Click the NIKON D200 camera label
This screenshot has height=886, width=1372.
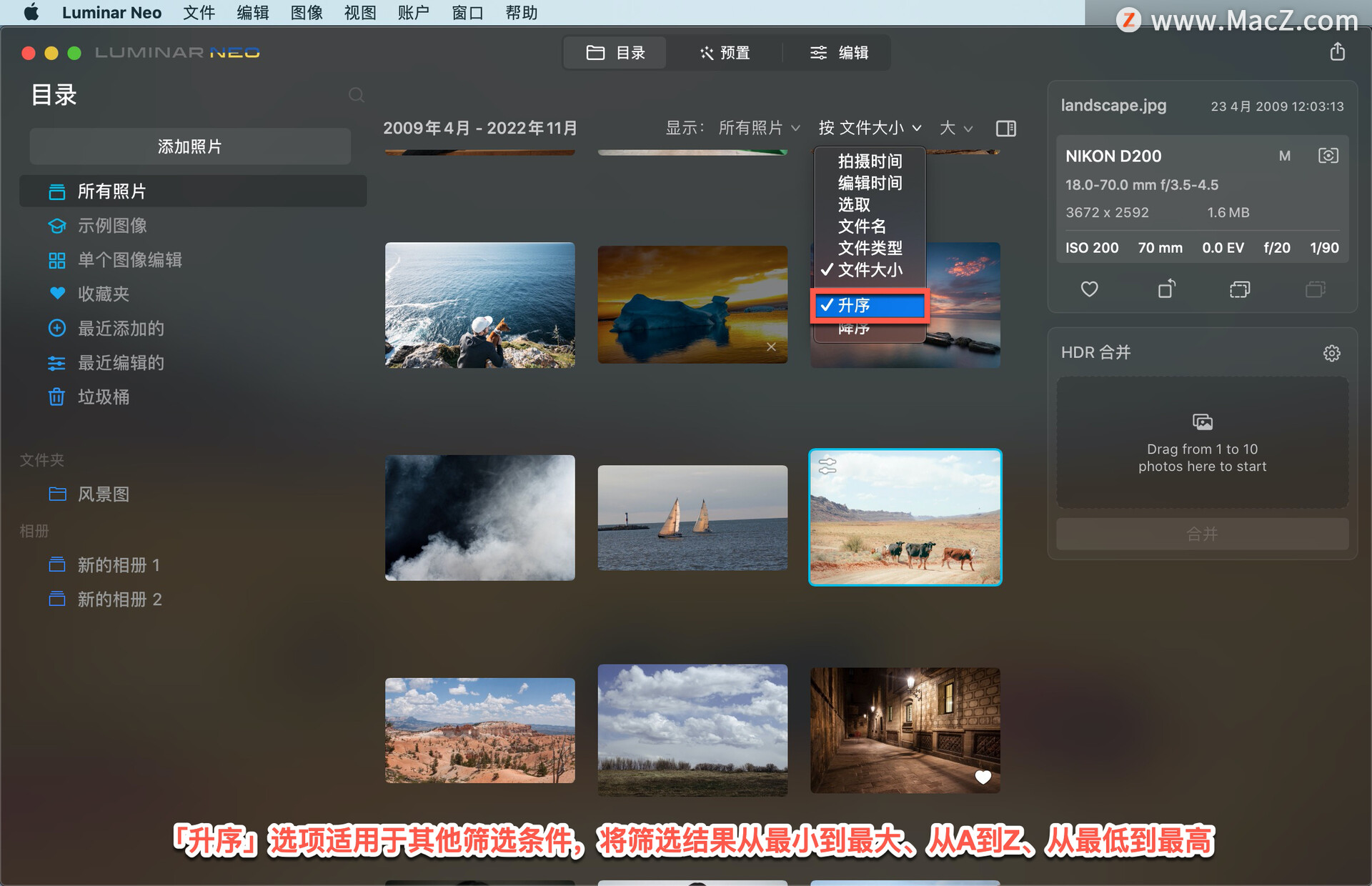(x=1113, y=156)
